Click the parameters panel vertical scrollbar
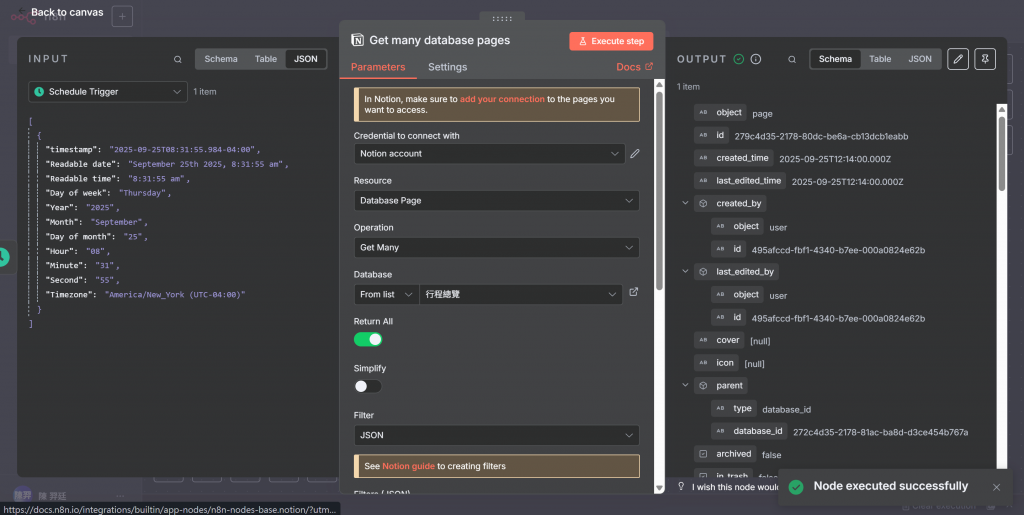The height and width of the screenshot is (515, 1024). [659, 189]
